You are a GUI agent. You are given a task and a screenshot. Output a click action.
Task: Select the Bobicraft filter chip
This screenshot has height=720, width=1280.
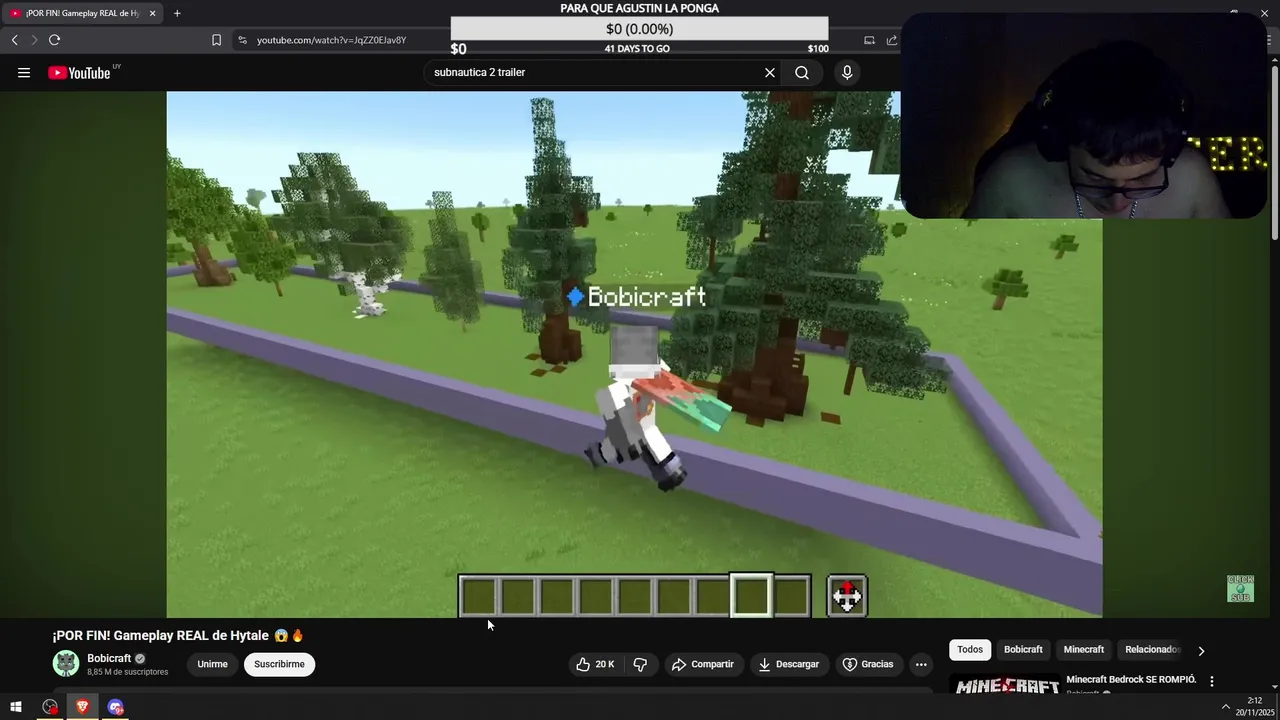pyautogui.click(x=1023, y=650)
